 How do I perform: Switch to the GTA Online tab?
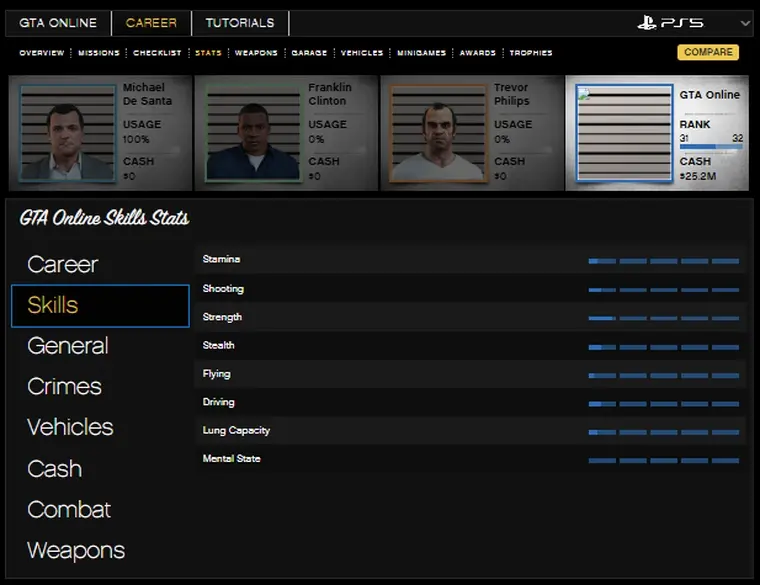(x=58, y=23)
